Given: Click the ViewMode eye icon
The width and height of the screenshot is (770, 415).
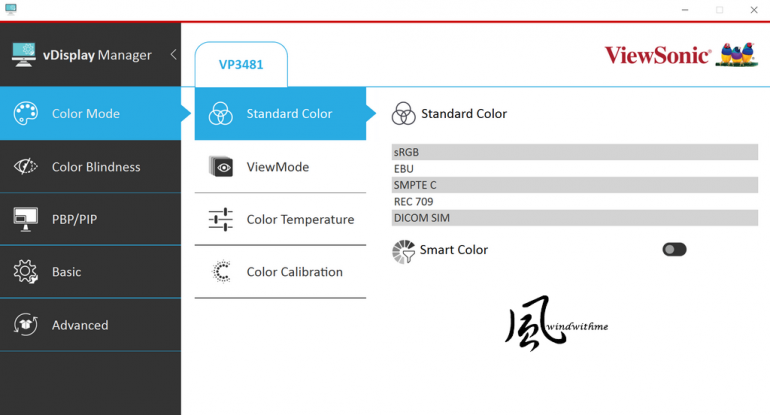Looking at the screenshot, I should (221, 167).
